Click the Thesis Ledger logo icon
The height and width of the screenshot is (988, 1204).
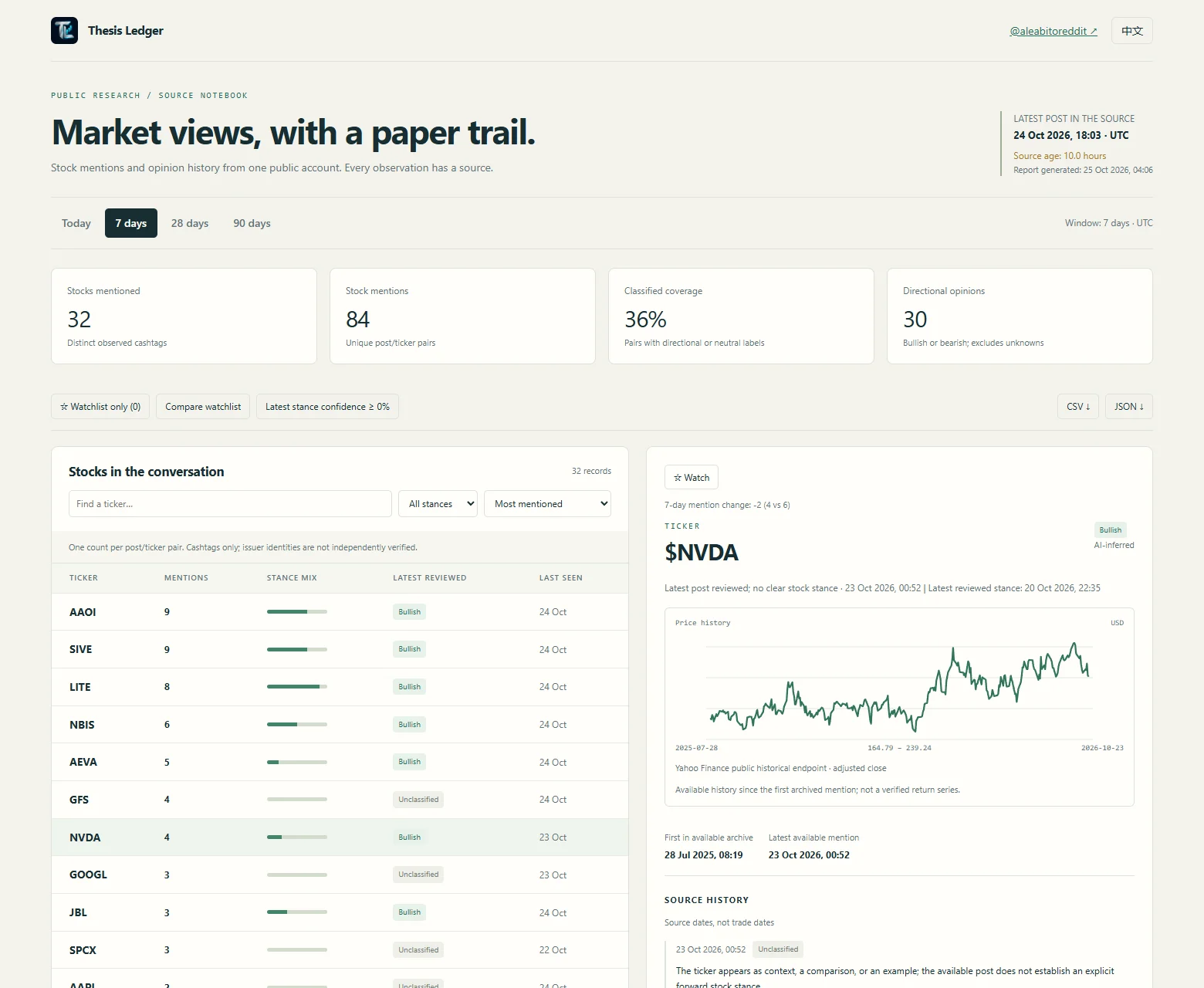64,31
